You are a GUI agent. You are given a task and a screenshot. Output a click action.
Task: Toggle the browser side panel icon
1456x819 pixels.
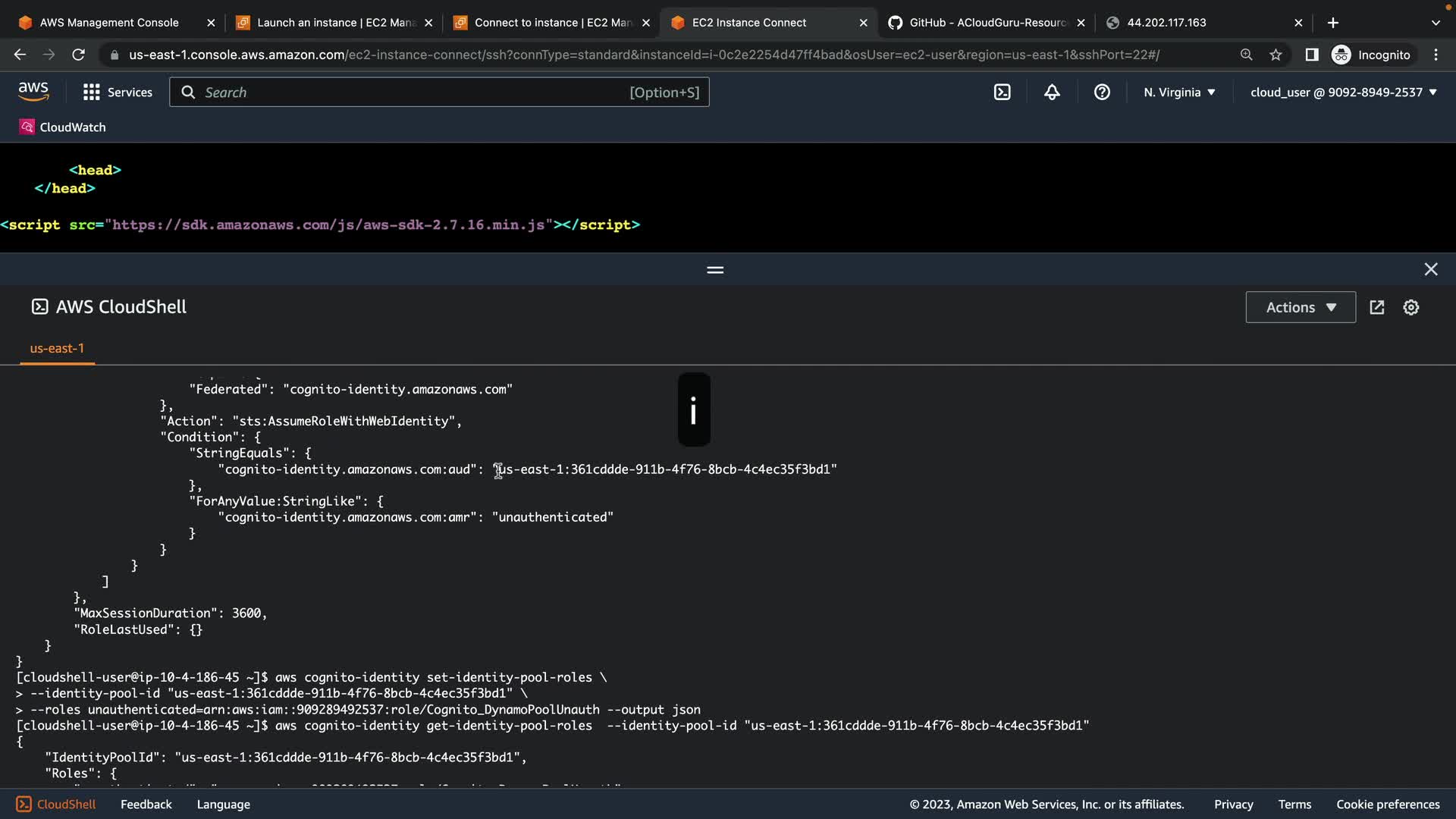pos(1311,55)
